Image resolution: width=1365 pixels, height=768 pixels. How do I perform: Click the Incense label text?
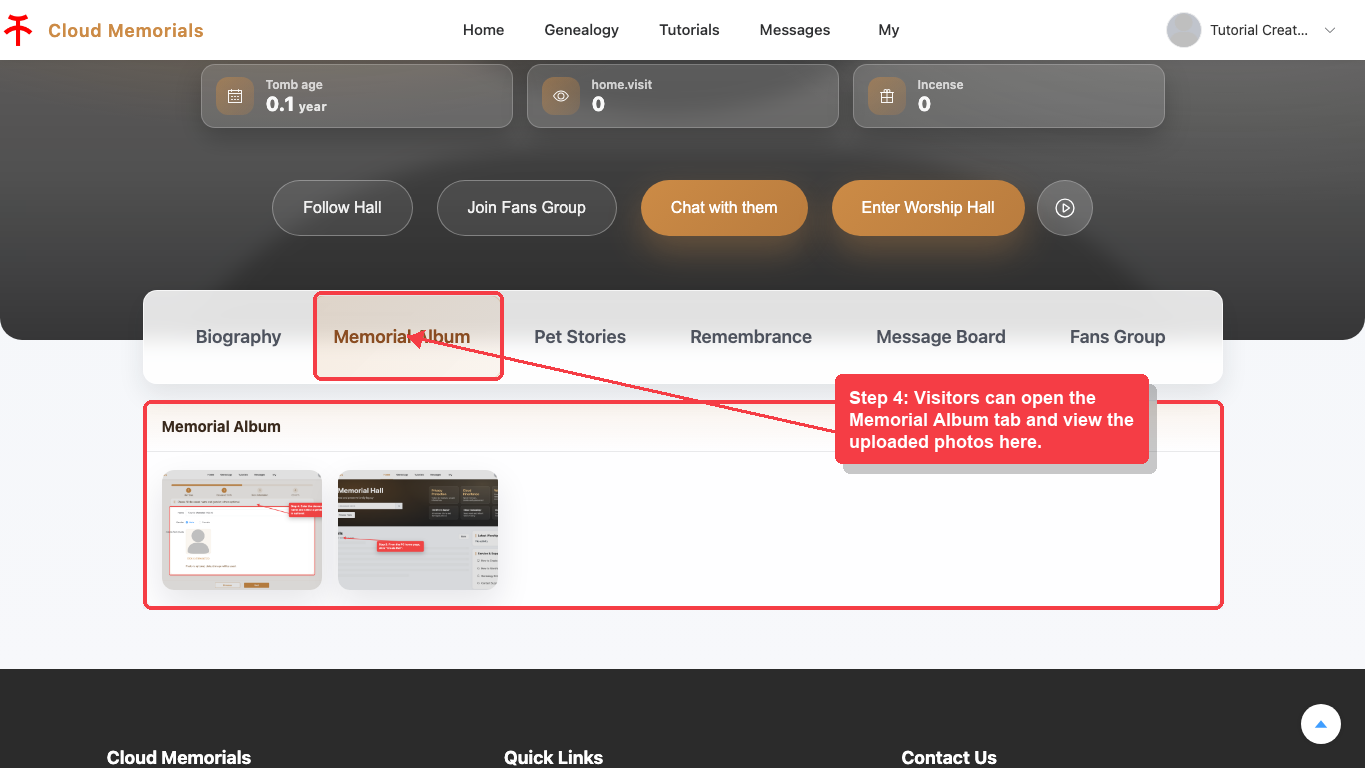[x=940, y=85]
